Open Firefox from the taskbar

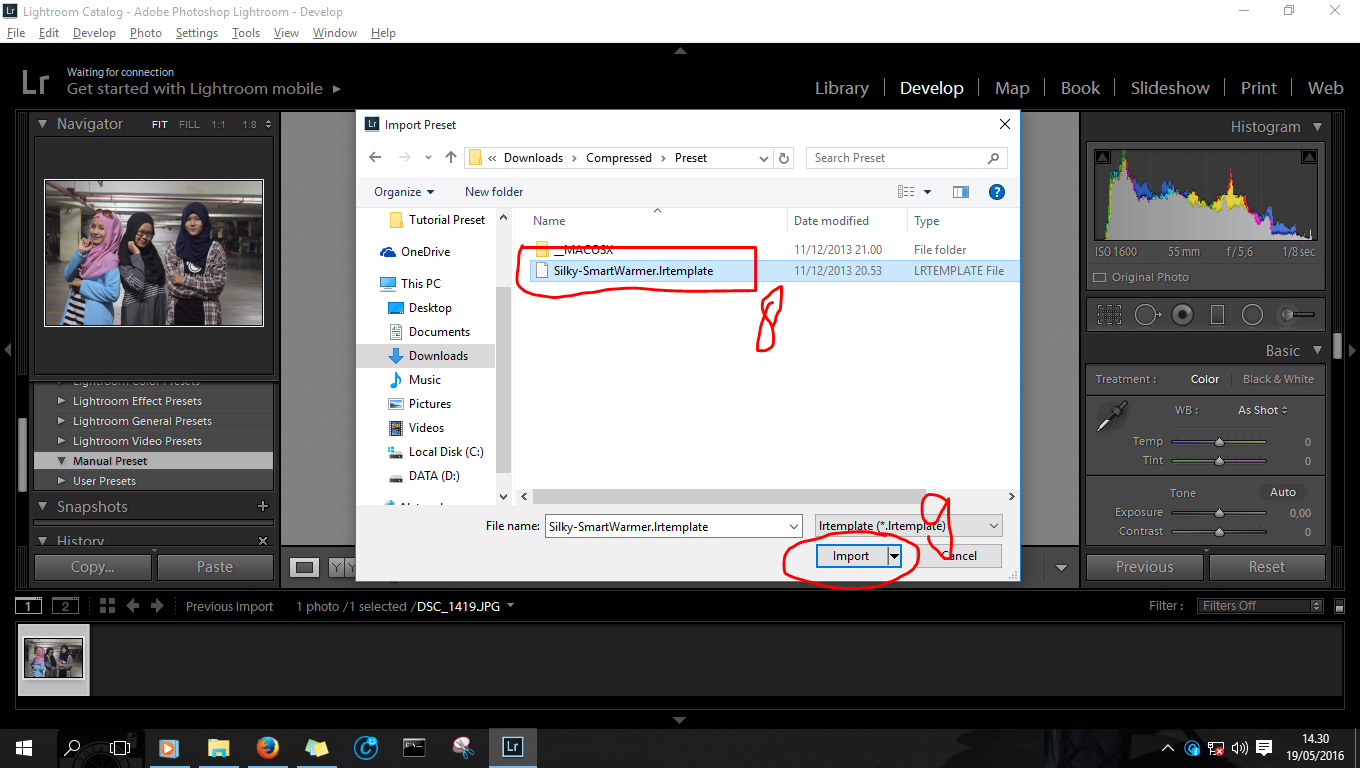coord(266,747)
